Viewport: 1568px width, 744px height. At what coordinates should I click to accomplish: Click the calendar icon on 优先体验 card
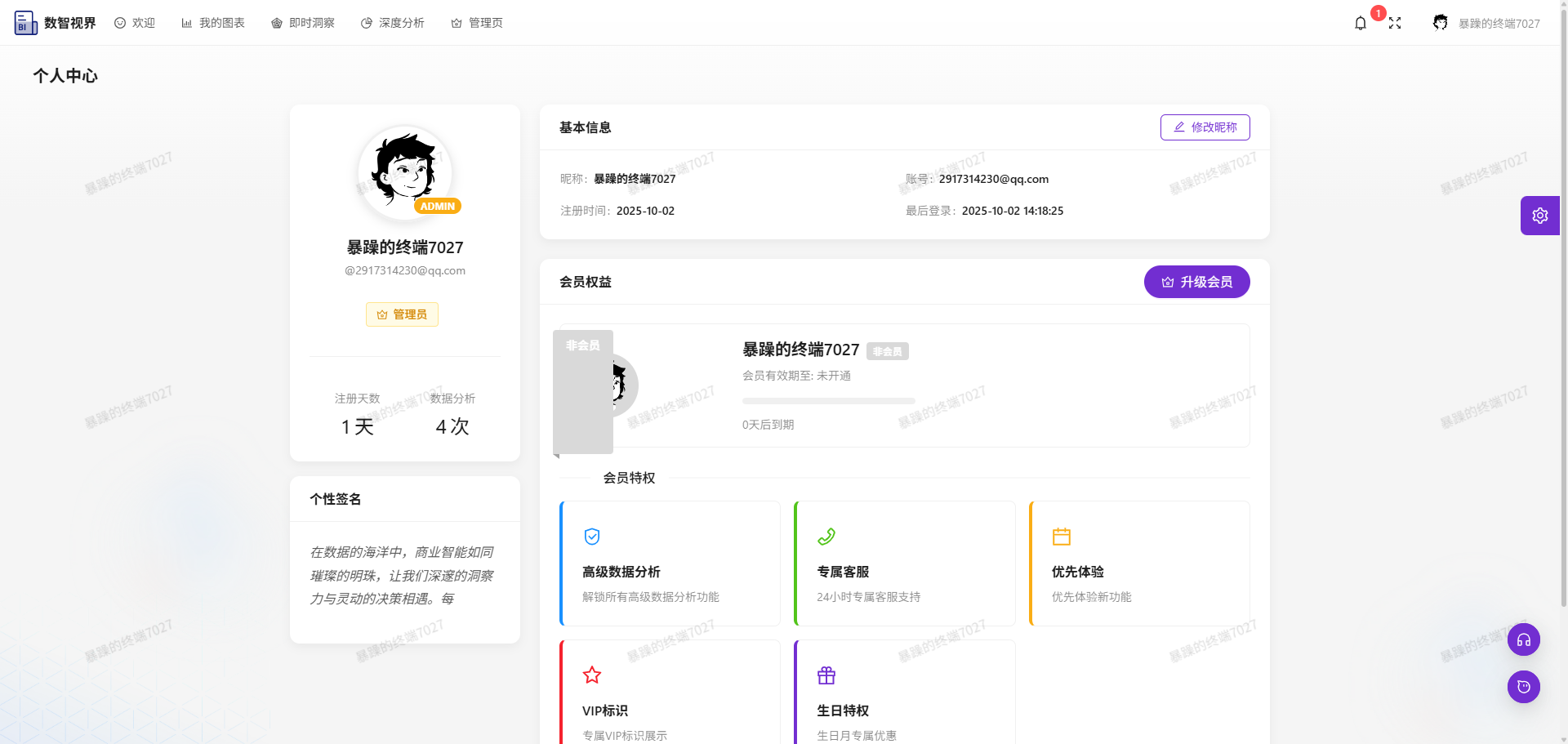click(x=1062, y=537)
